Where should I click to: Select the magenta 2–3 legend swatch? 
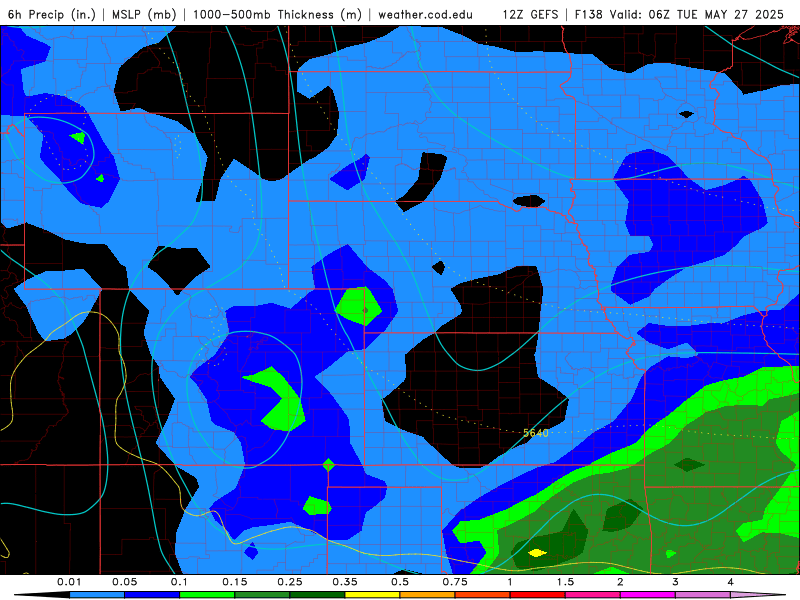tap(648, 595)
